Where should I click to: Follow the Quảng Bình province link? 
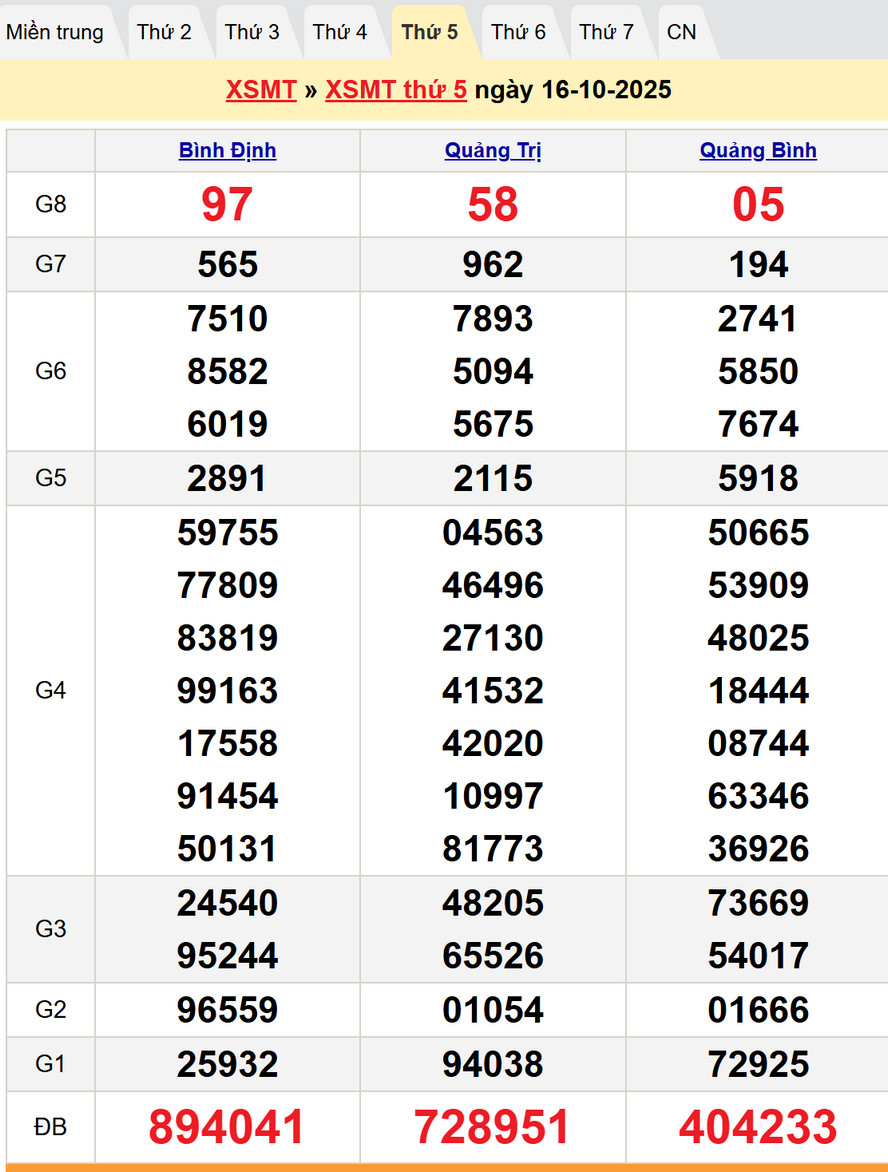tap(758, 151)
